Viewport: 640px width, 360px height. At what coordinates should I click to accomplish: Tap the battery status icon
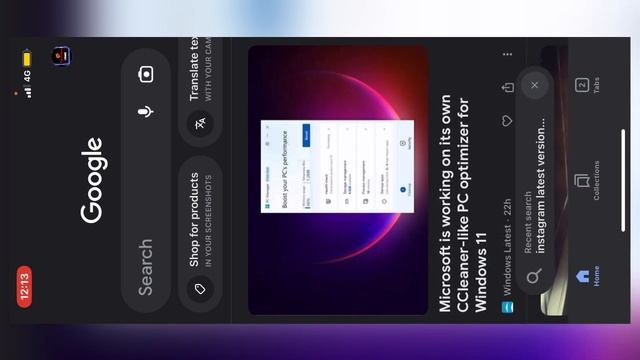coord(27,58)
